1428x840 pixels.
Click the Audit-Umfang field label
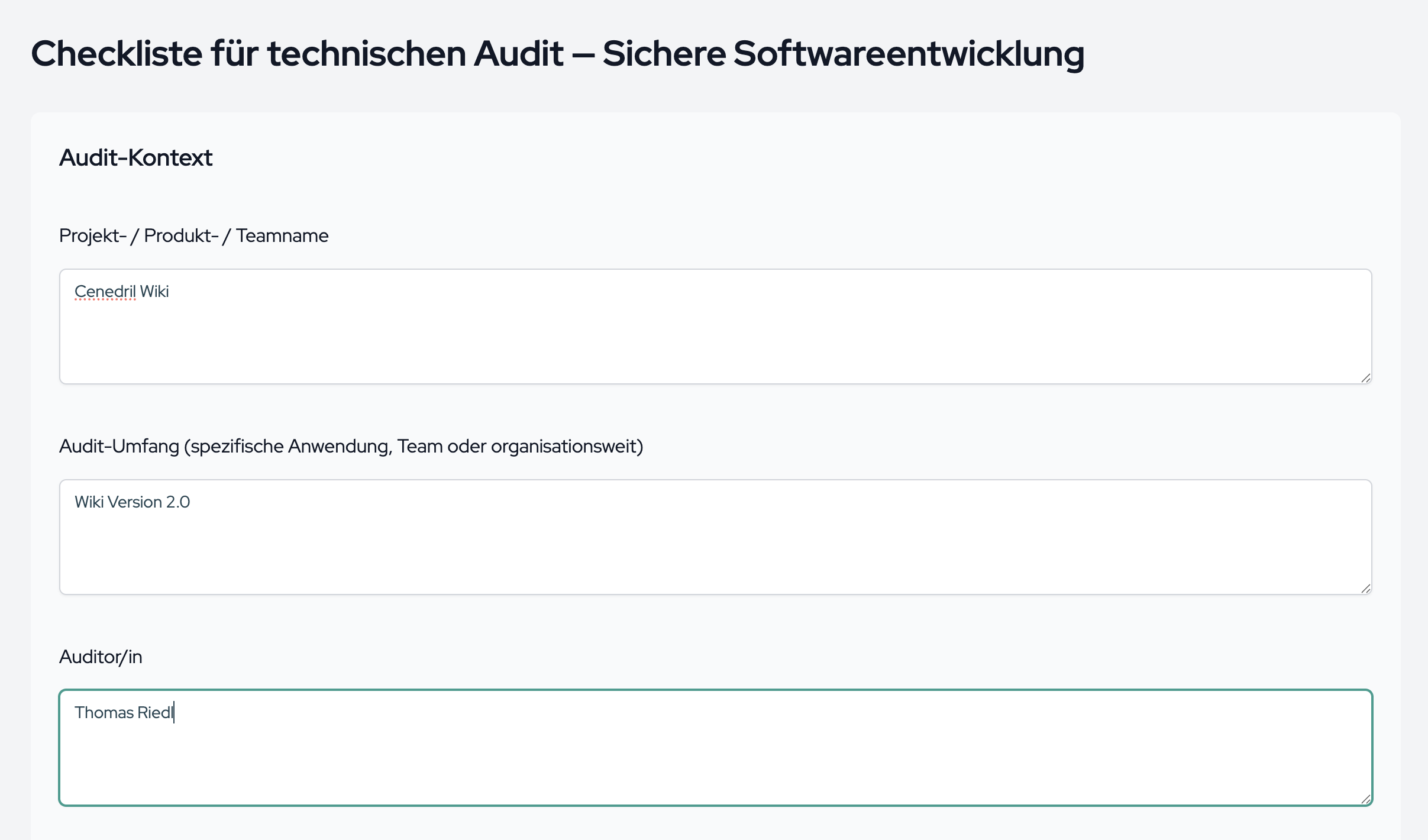[x=351, y=447]
